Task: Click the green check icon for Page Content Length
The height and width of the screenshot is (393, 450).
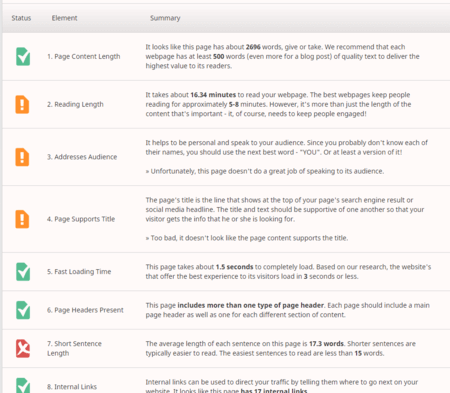Action: (23, 56)
